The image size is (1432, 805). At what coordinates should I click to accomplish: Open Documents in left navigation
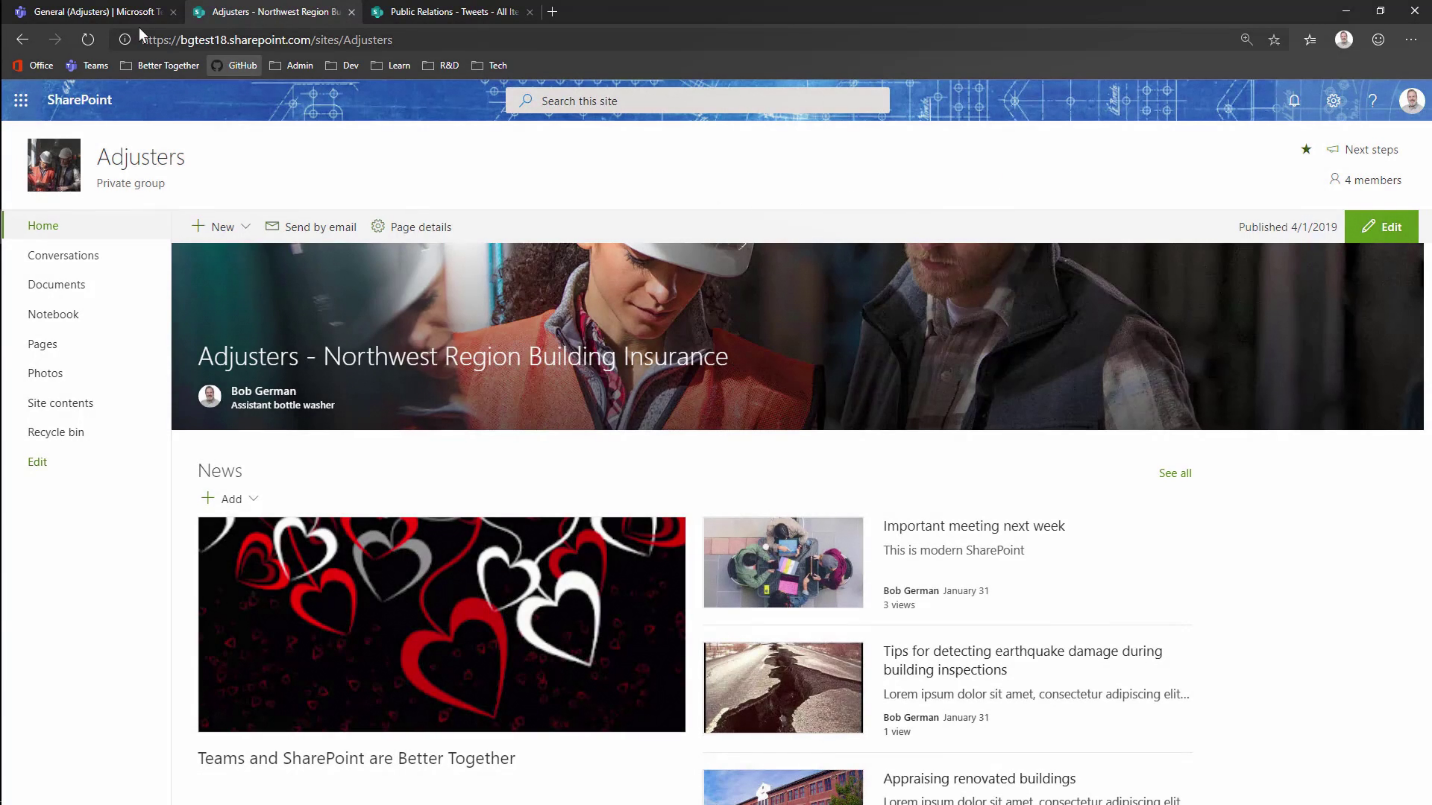click(56, 285)
